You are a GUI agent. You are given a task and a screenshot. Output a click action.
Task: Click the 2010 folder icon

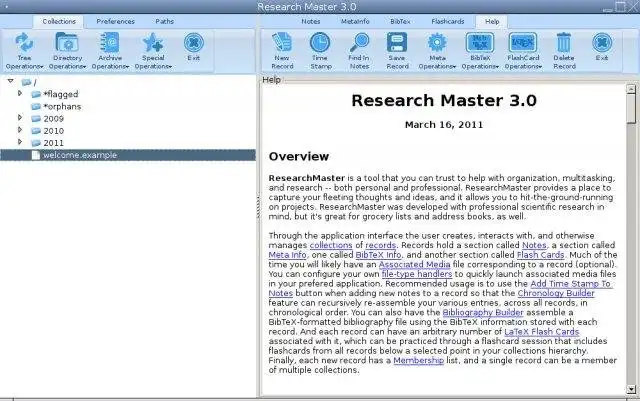[x=36, y=131]
